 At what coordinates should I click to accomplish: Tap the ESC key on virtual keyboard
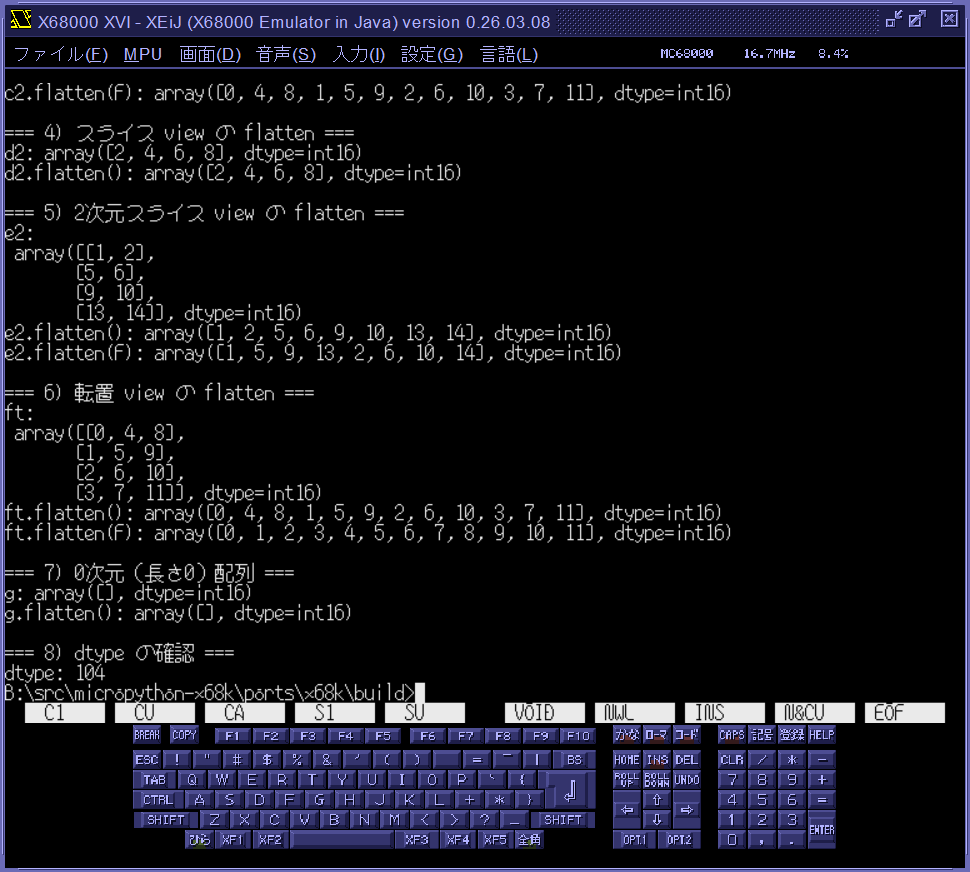(147, 759)
